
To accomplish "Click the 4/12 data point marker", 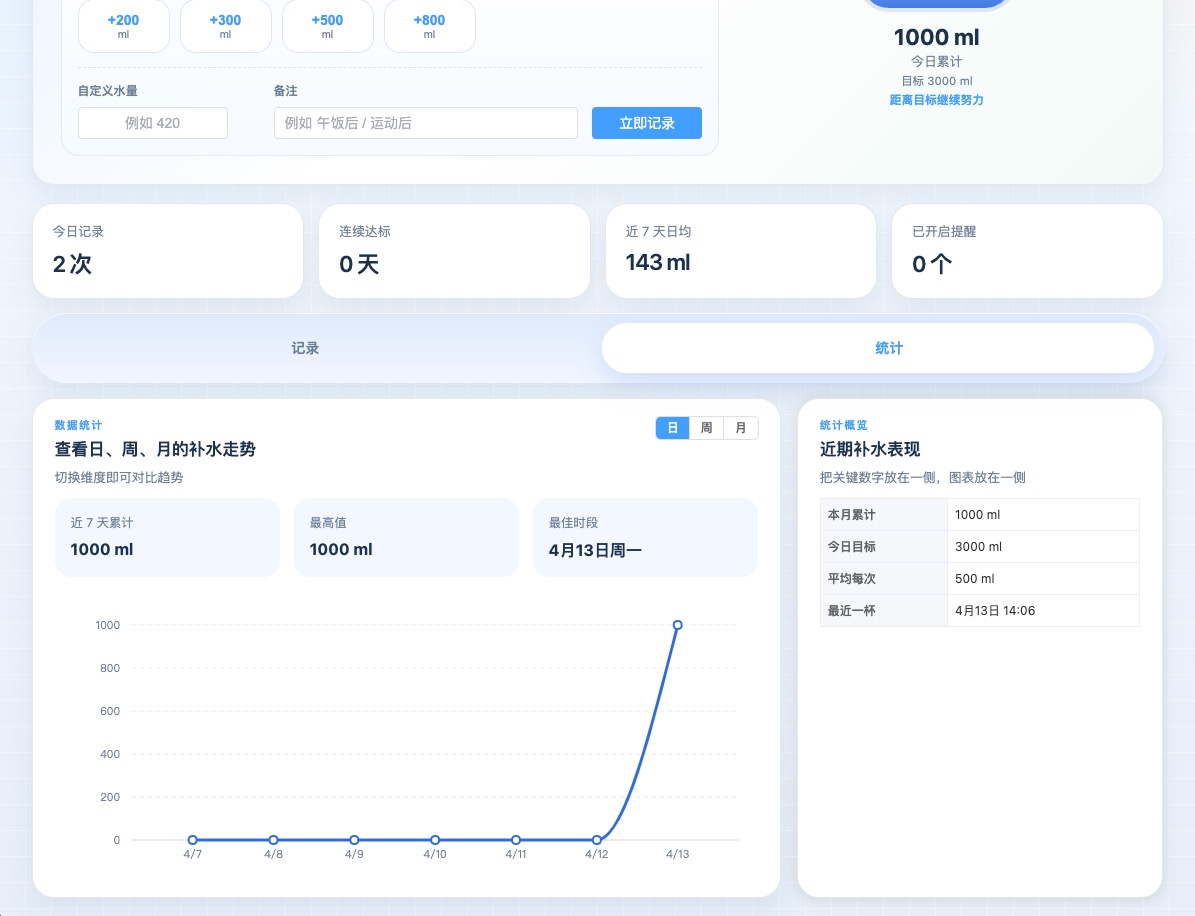I will coord(597,840).
